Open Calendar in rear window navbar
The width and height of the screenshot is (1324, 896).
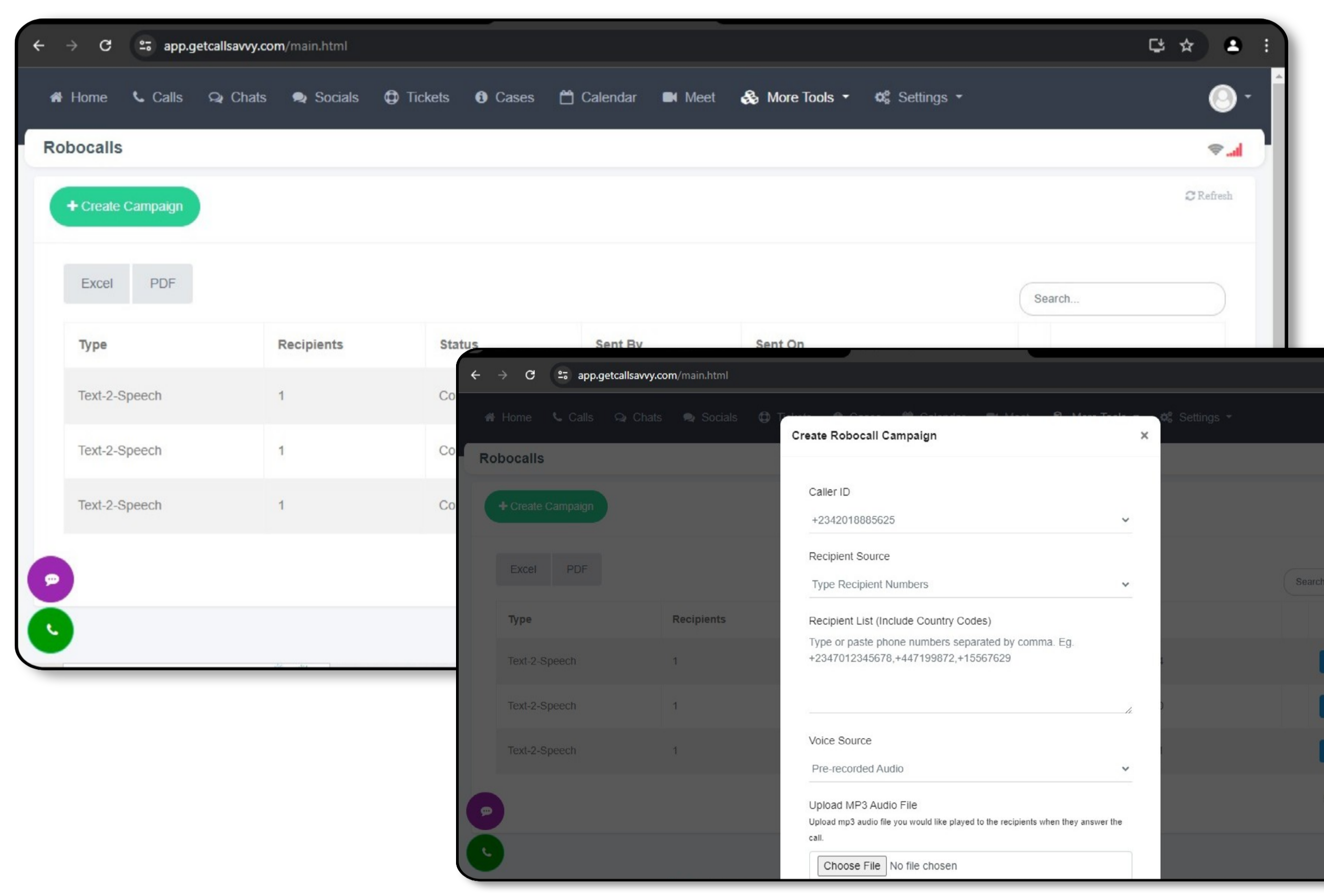598,97
